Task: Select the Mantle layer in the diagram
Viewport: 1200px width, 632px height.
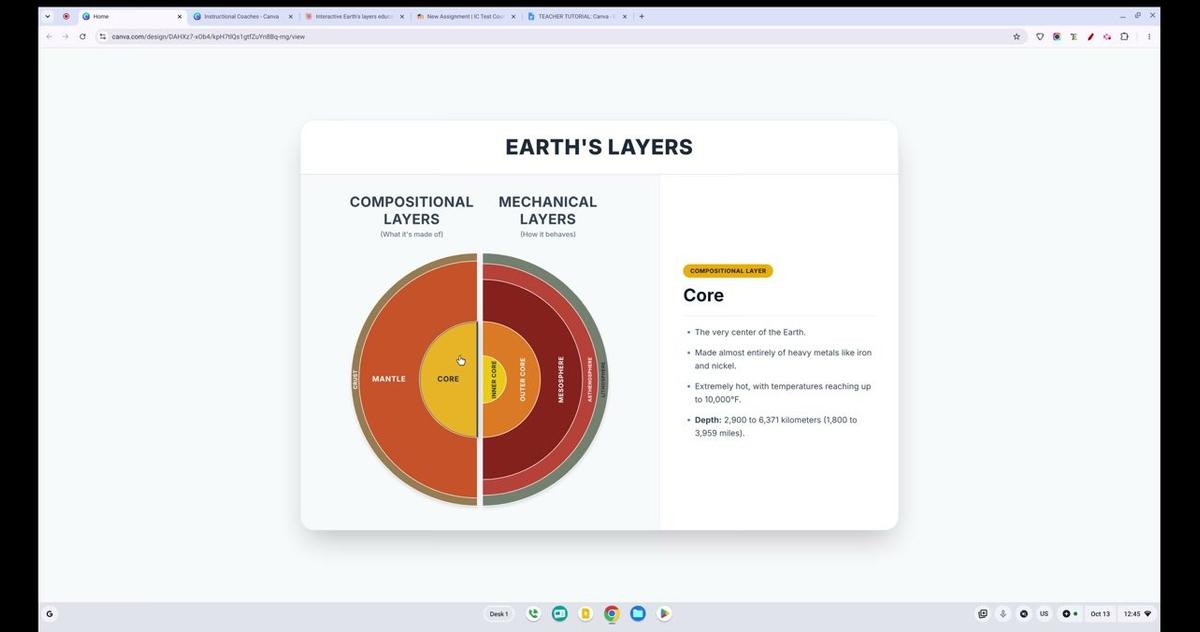Action: (389, 379)
